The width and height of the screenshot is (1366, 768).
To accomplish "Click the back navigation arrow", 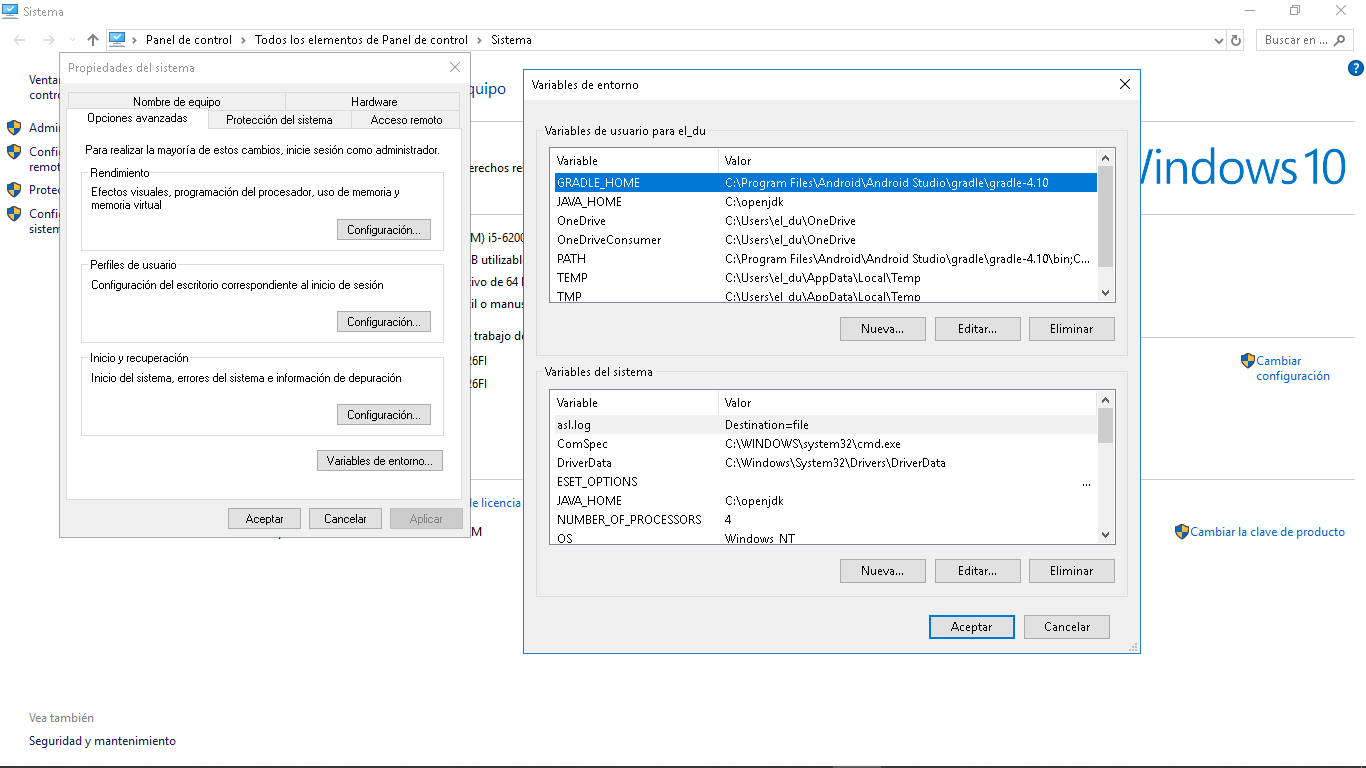I will 18,40.
